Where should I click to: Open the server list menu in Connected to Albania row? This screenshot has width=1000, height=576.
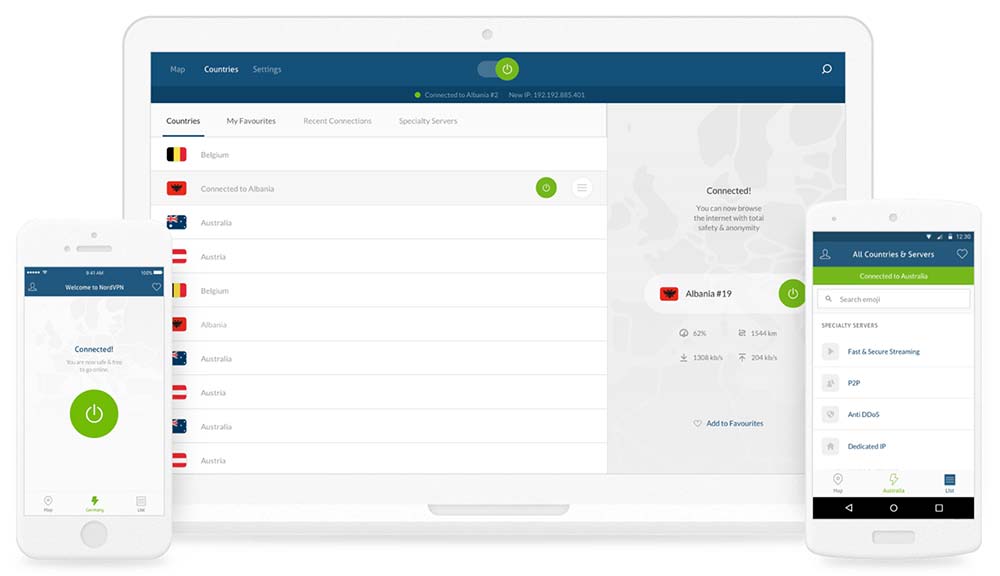point(582,188)
